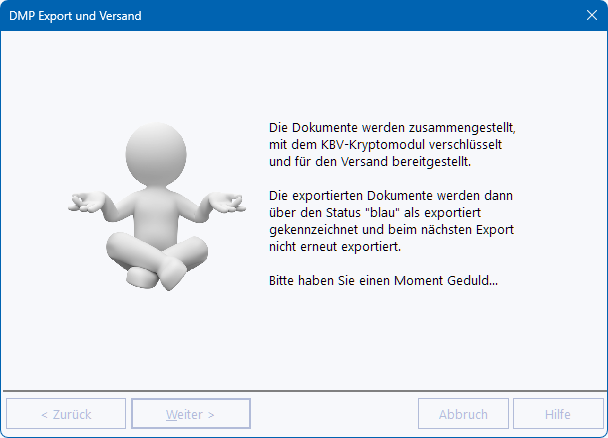Click 'Bitte haben Sie einen Moment Geduld...'
608x438 pixels.
383,280
